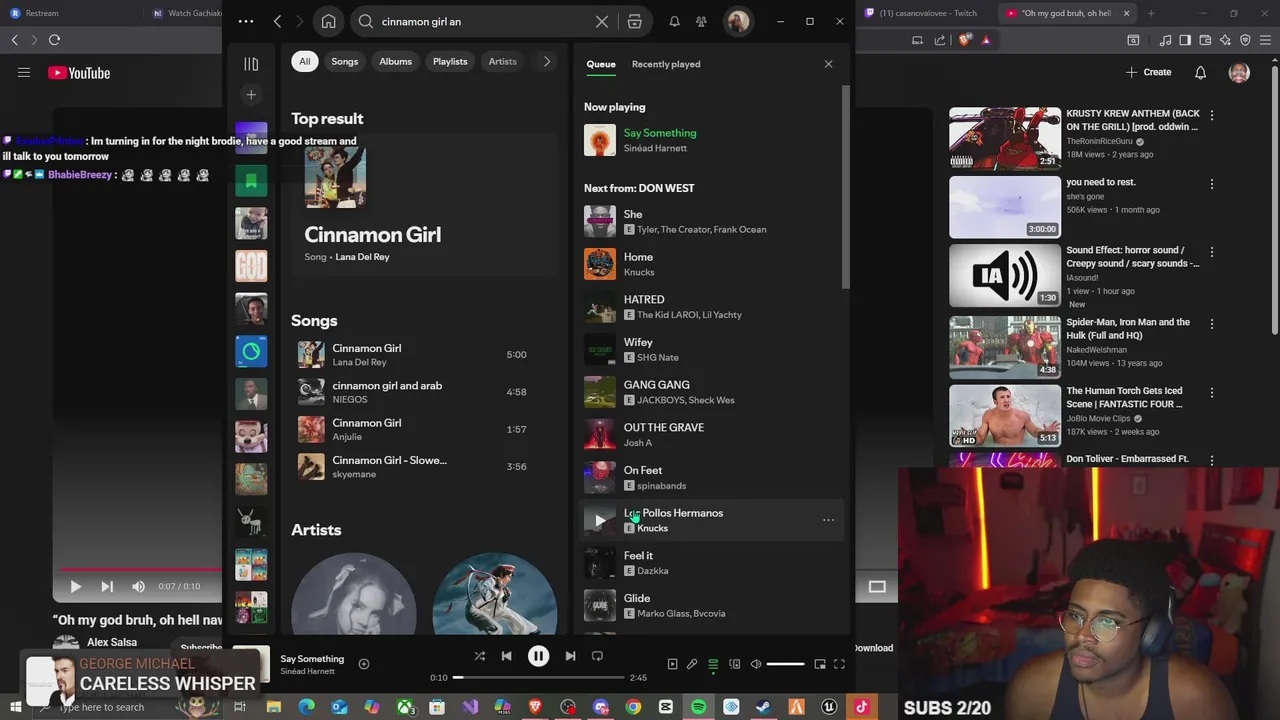1280x720 pixels.
Task: Toggle shuffle in Spotify player
Action: pos(479,656)
